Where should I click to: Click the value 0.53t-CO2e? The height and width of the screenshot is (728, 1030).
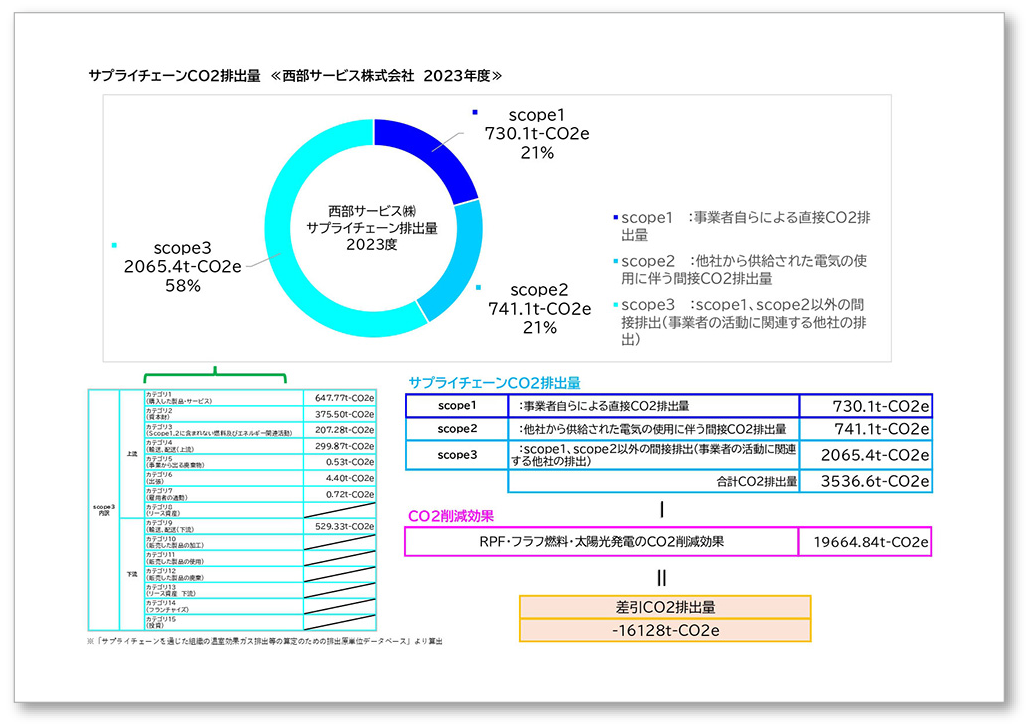pos(350,462)
